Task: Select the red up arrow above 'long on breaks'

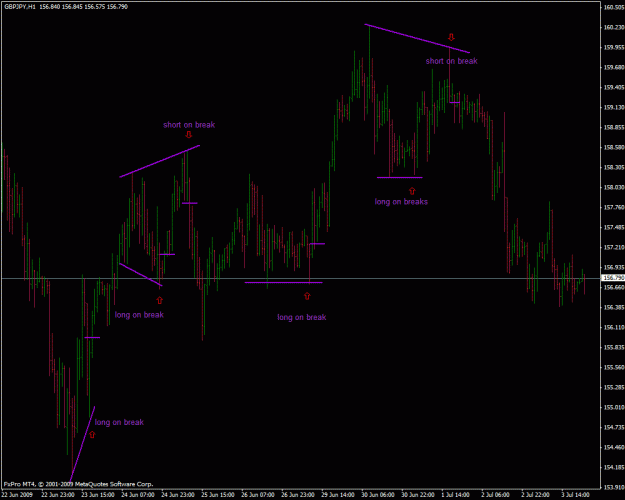Action: pyautogui.click(x=412, y=191)
